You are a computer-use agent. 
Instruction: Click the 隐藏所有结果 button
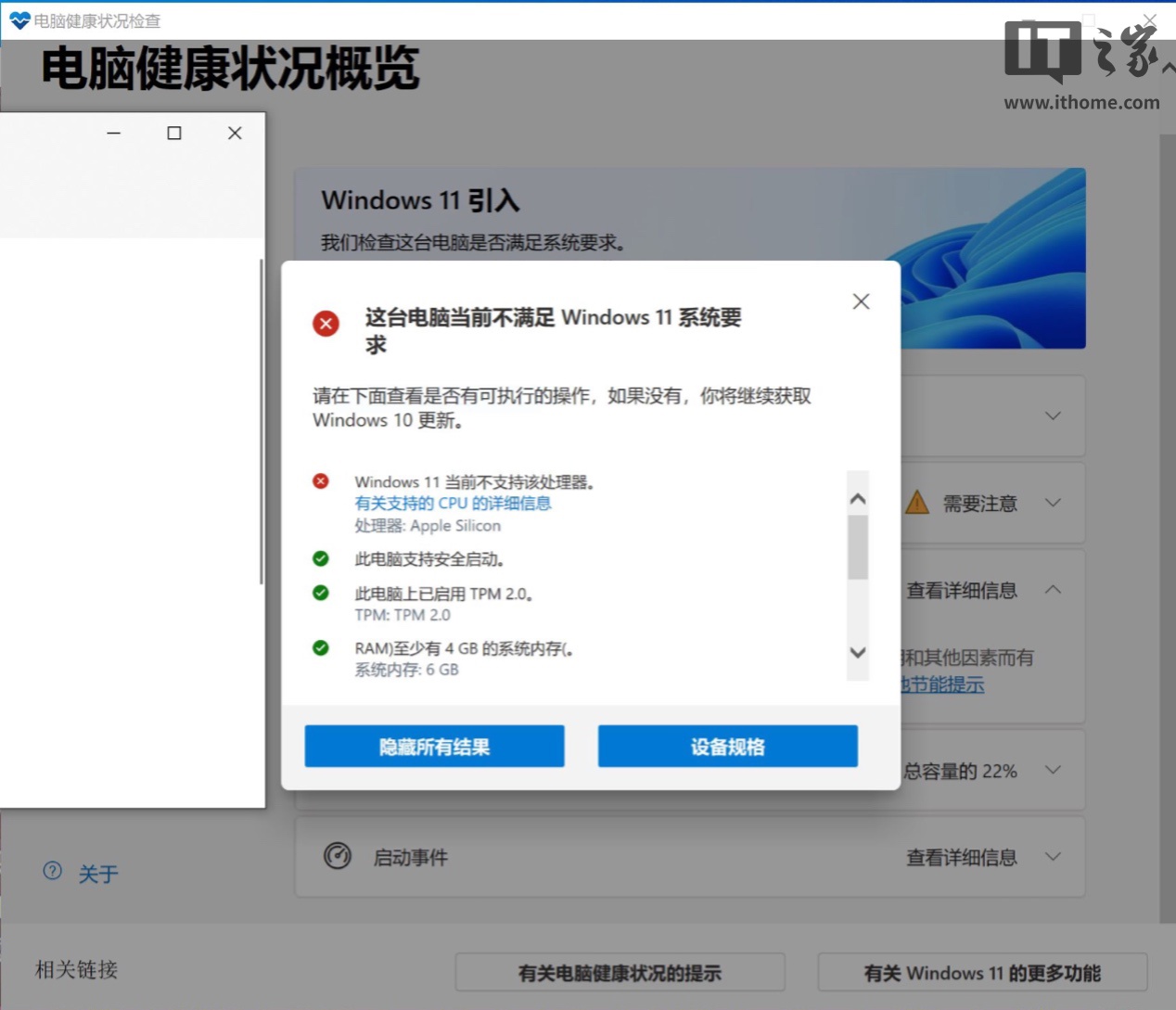pos(434,746)
